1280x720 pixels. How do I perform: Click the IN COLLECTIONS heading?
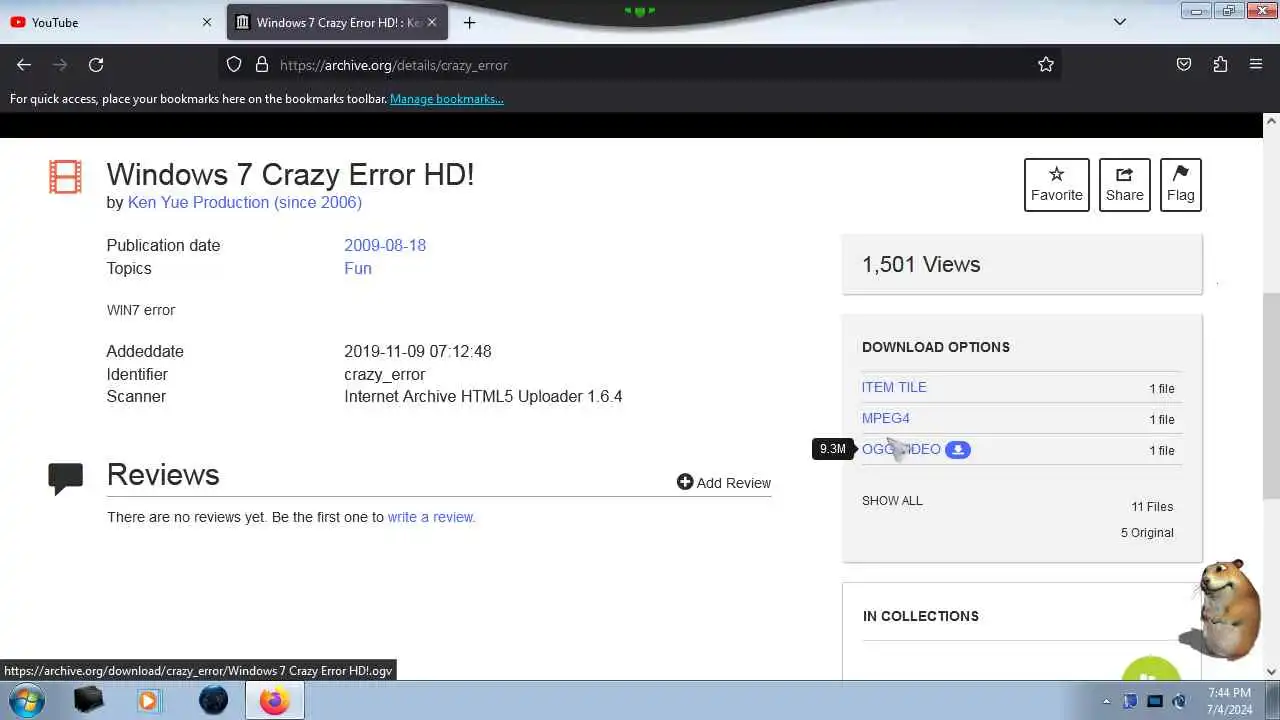921,616
